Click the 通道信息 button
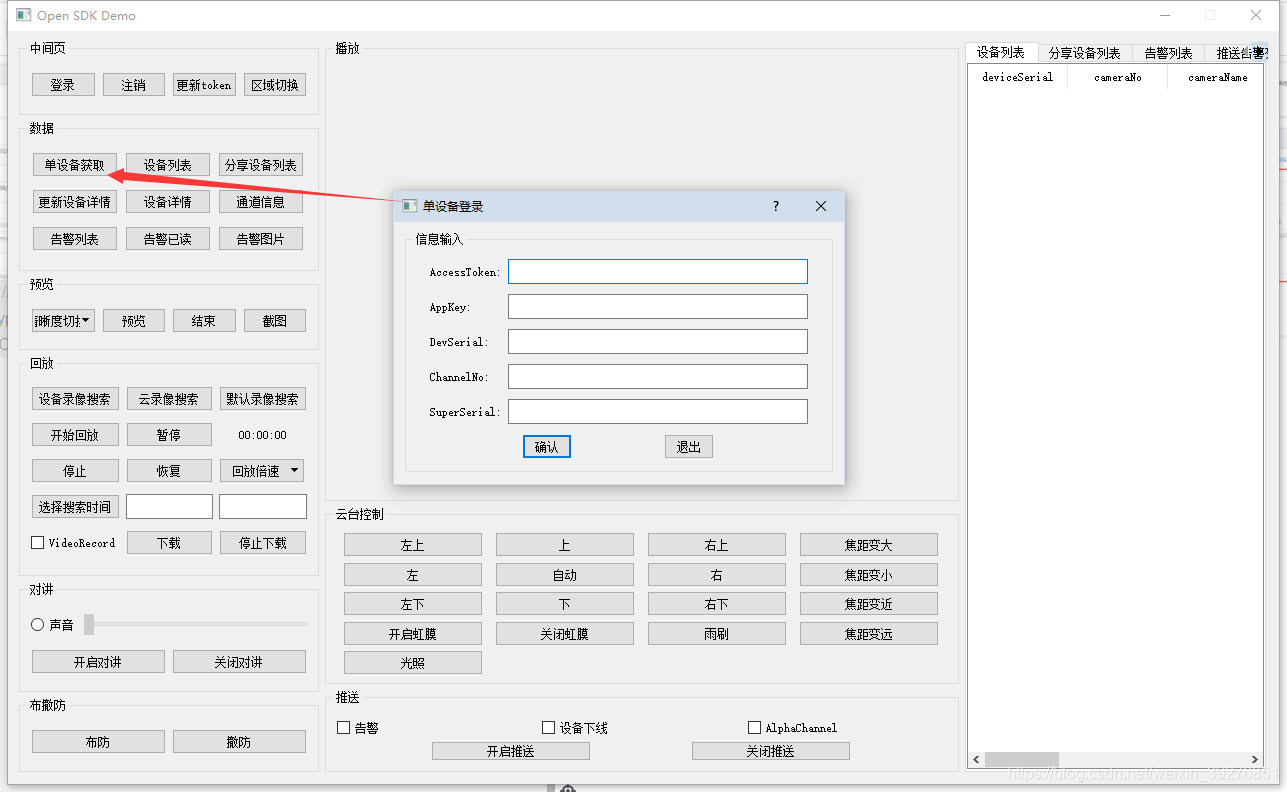Screen dimensions: 1287x792 261,202
